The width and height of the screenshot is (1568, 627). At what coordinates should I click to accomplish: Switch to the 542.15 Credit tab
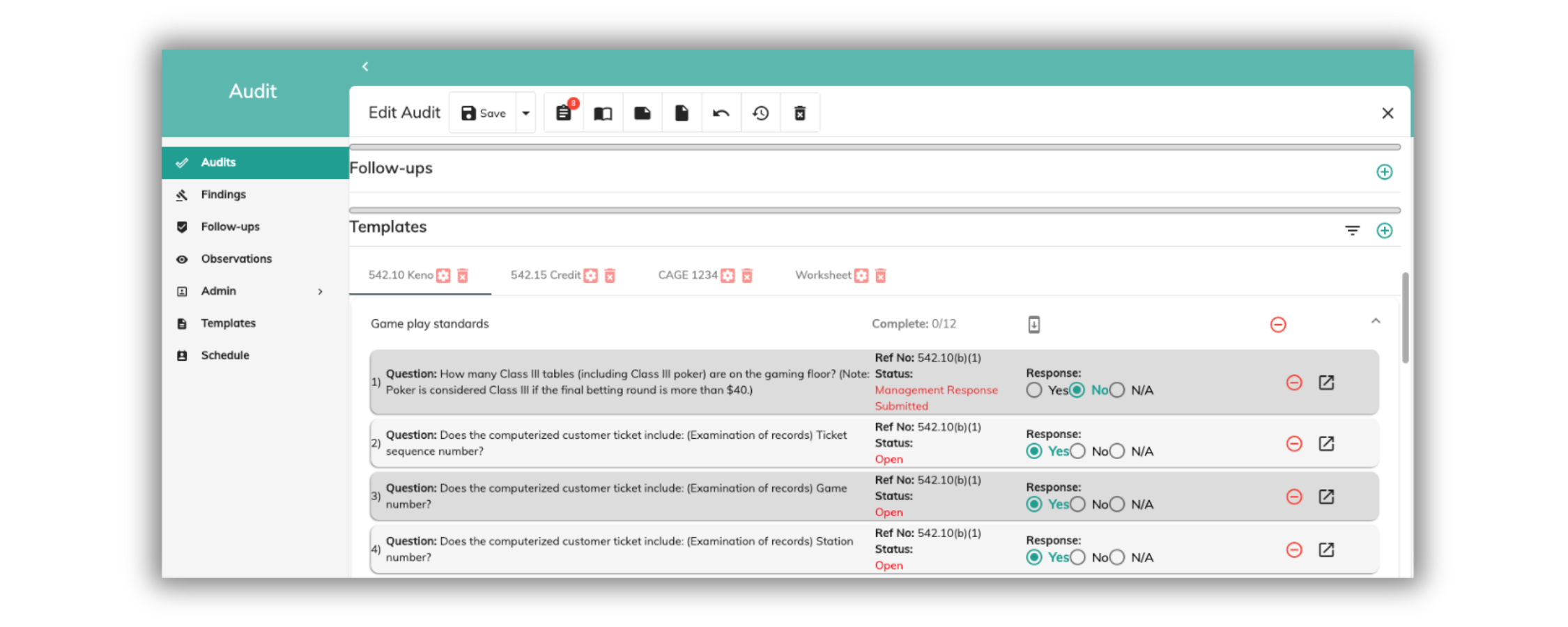(x=545, y=275)
